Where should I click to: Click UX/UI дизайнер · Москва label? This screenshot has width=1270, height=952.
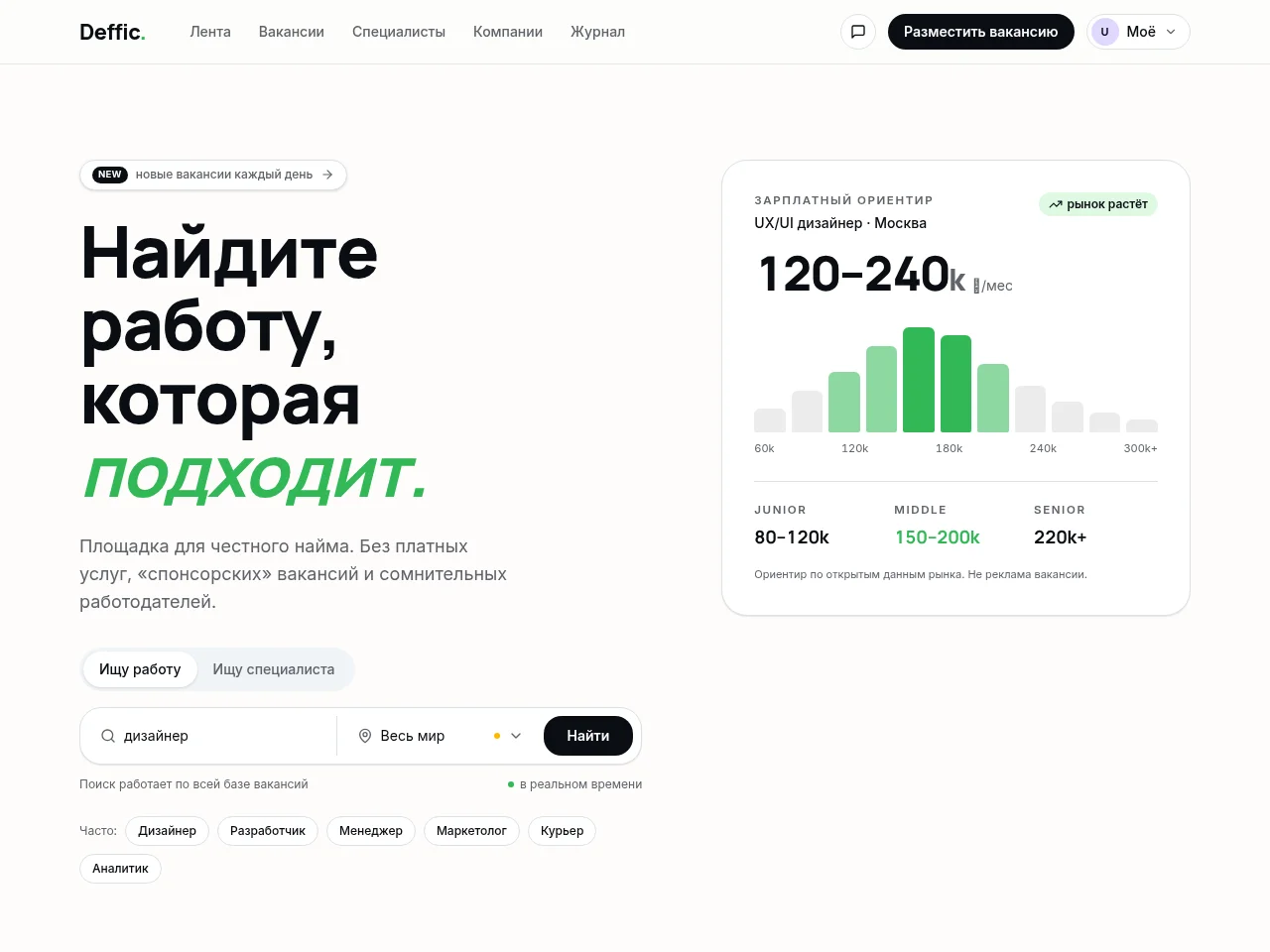[840, 223]
